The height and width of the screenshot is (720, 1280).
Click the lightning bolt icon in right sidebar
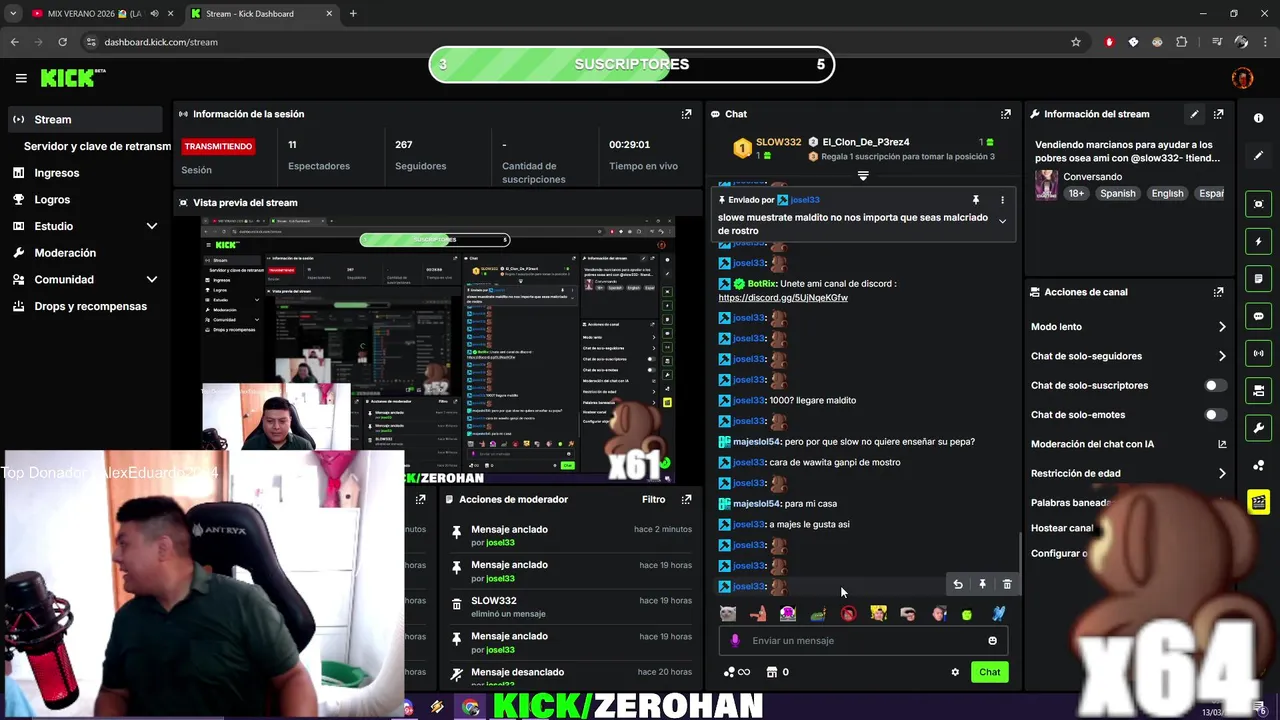coord(1258,241)
